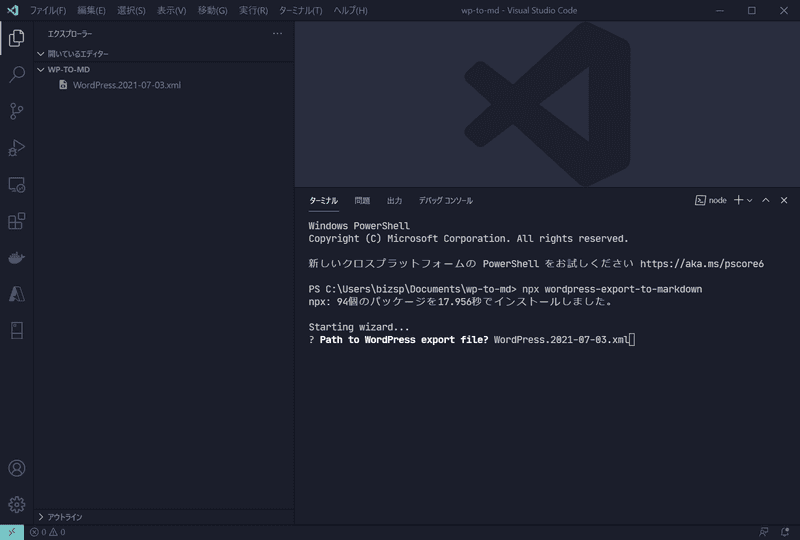Open the ターミナル(T) menu
800x540 pixels.
coord(300,11)
